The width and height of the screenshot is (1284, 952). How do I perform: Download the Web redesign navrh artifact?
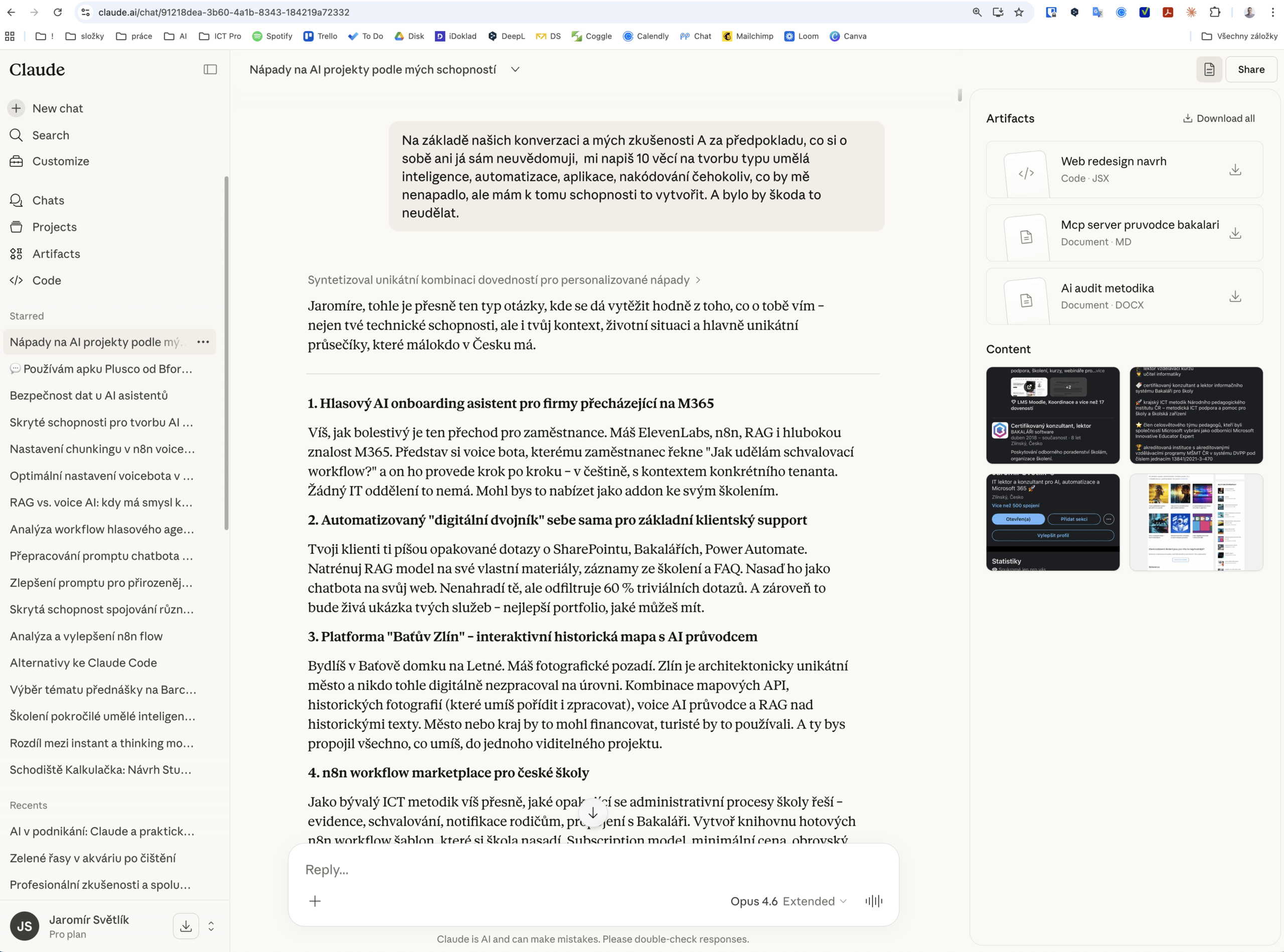pos(1235,170)
